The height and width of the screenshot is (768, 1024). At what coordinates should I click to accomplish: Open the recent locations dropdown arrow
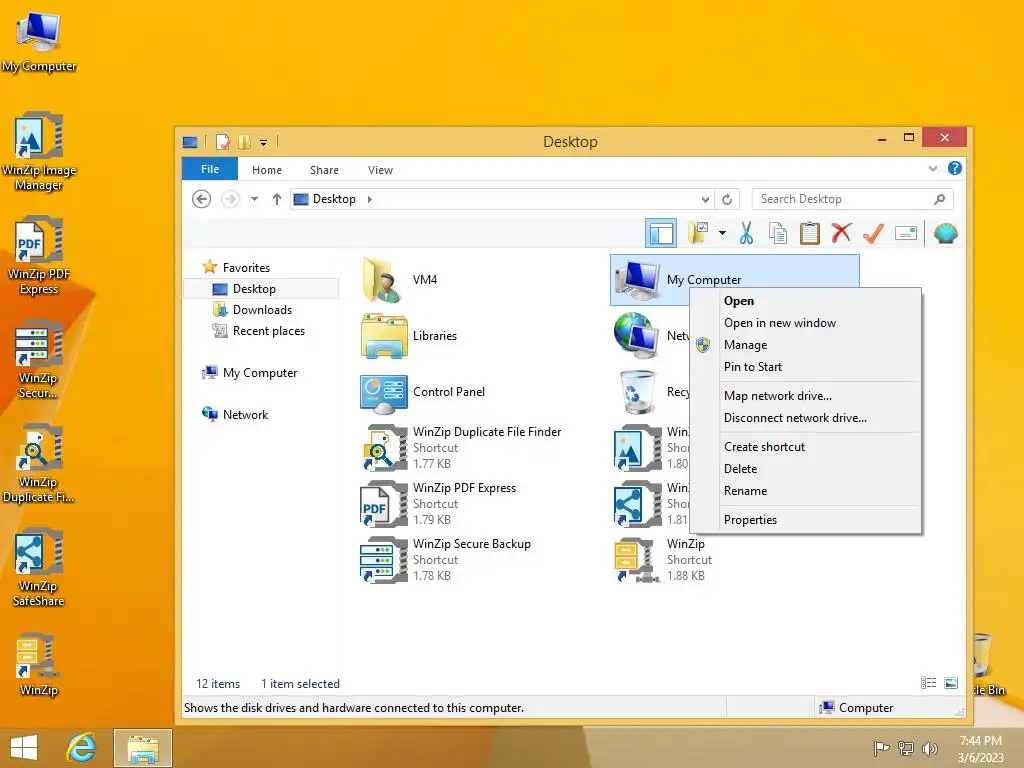tap(254, 199)
